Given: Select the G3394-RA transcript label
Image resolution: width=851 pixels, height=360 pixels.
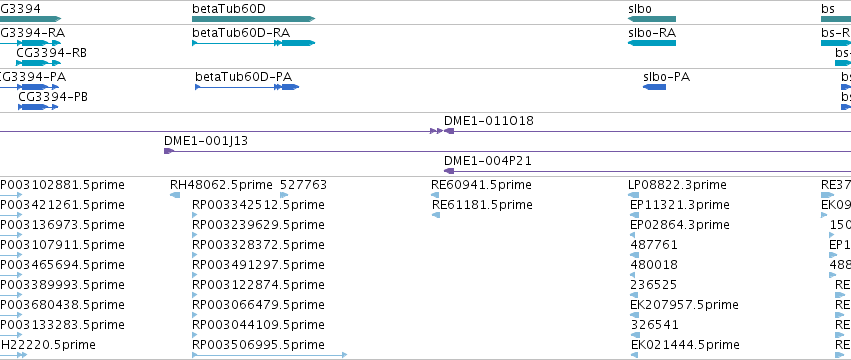Looking at the screenshot, I should (x=32, y=33).
